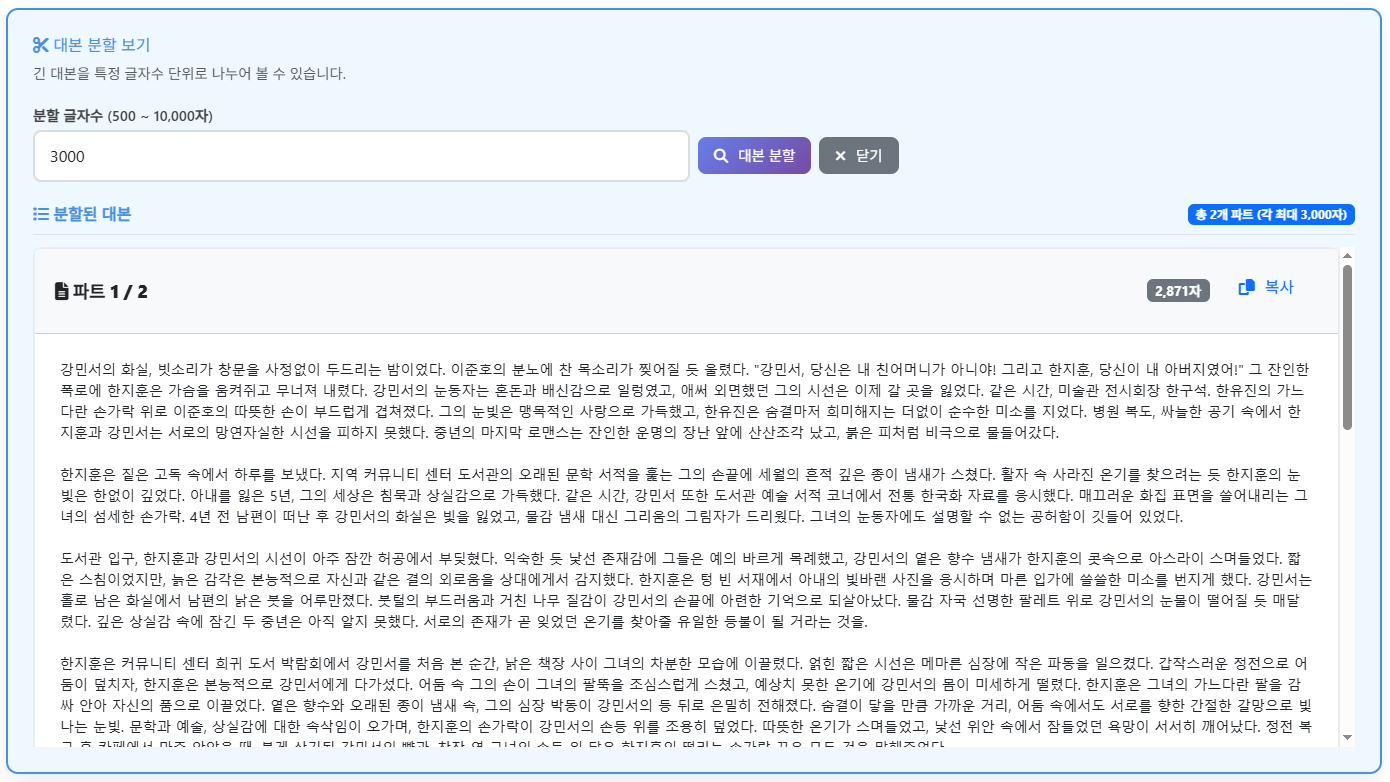Click the paragraph starting 강민서의 화실, 빗소리가
Screen dimensions: 1390x782
click(x=684, y=401)
